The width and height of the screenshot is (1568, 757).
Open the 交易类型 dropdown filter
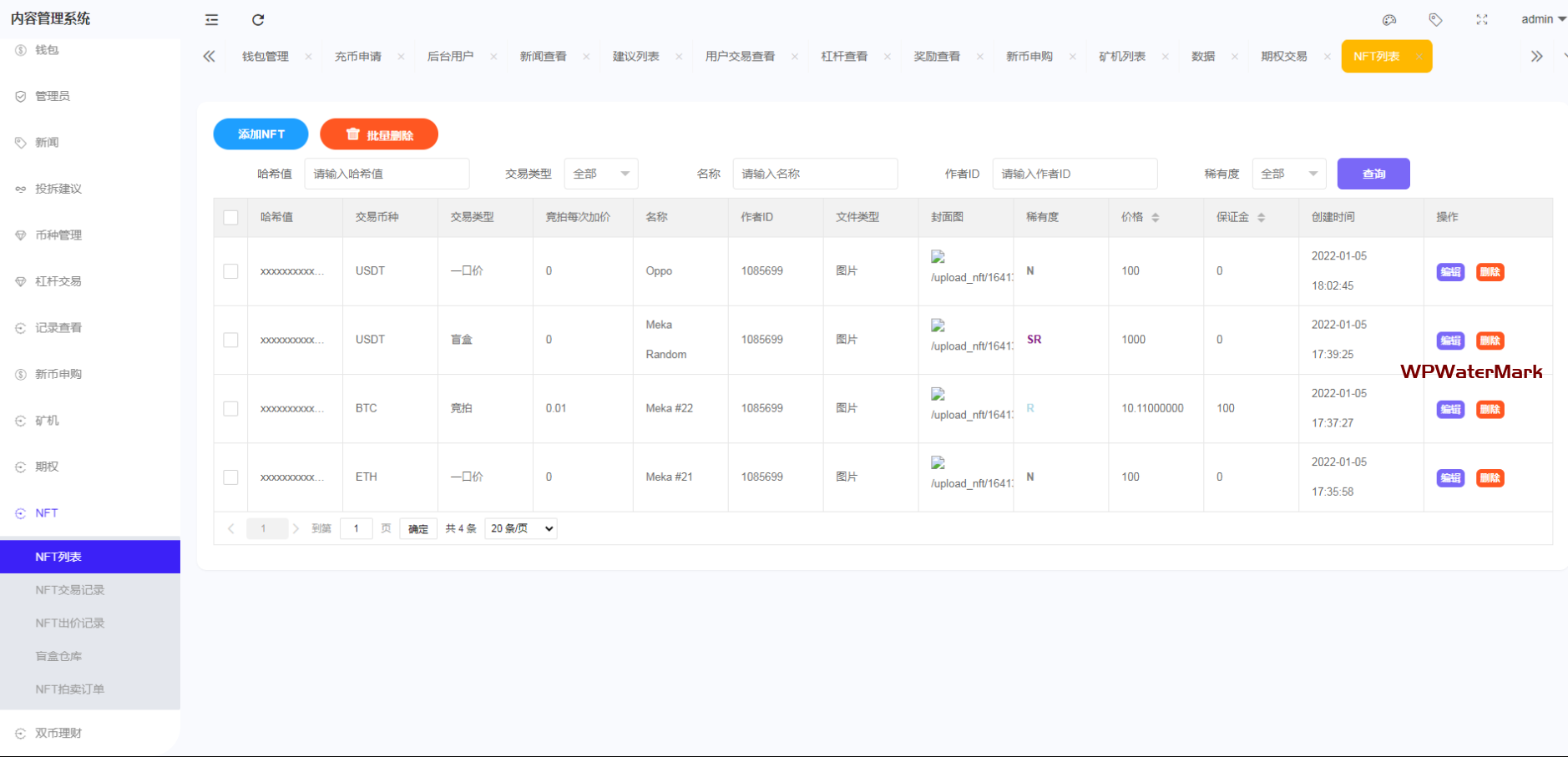(x=601, y=174)
